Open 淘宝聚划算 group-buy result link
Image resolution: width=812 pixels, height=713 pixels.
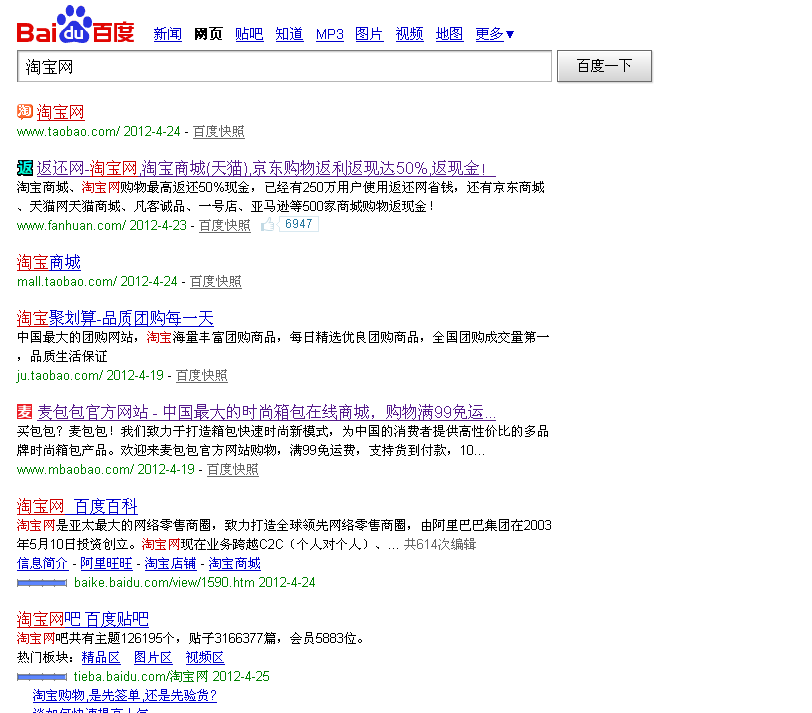pyautogui.click(x=115, y=318)
